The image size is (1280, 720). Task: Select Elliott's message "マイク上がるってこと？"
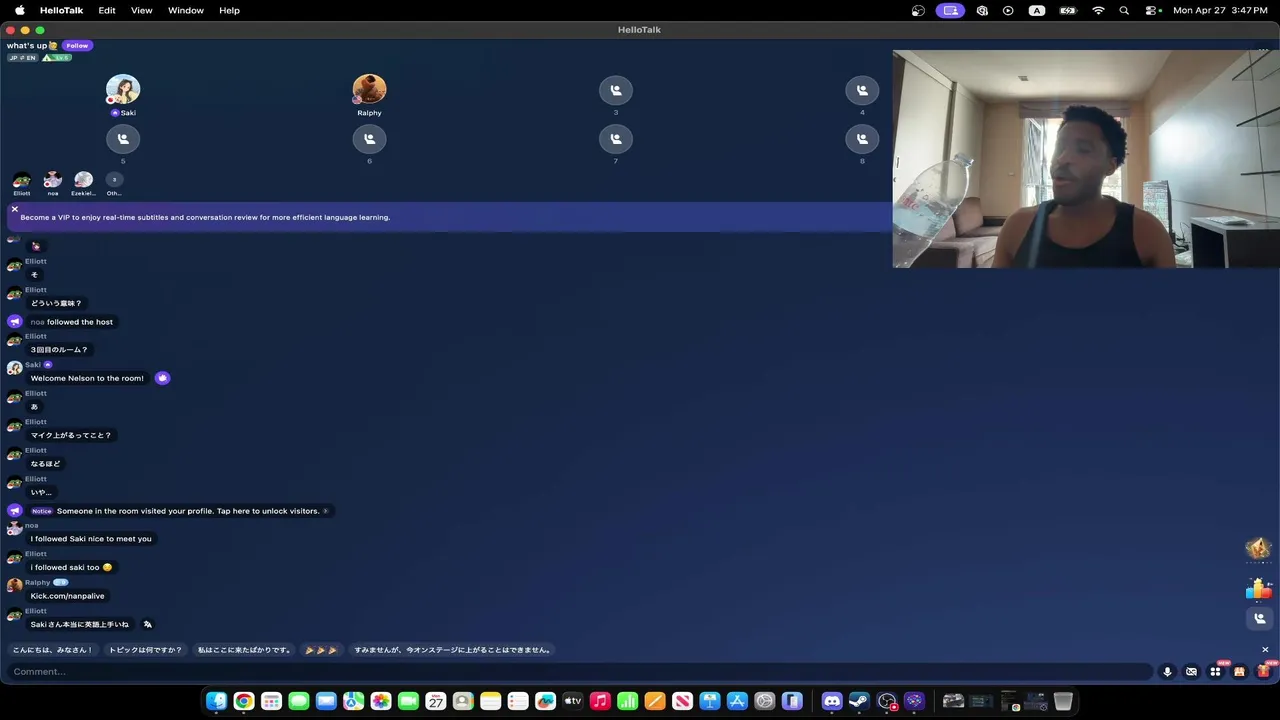click(x=71, y=435)
